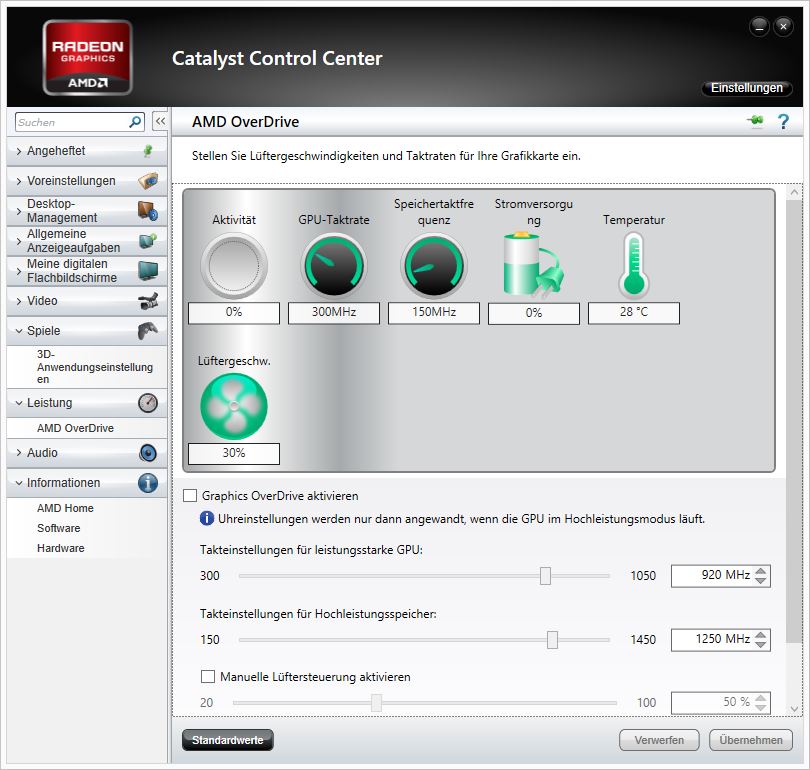The height and width of the screenshot is (770, 810).
Task: Collapse the Informationen section
Action: click(19, 483)
